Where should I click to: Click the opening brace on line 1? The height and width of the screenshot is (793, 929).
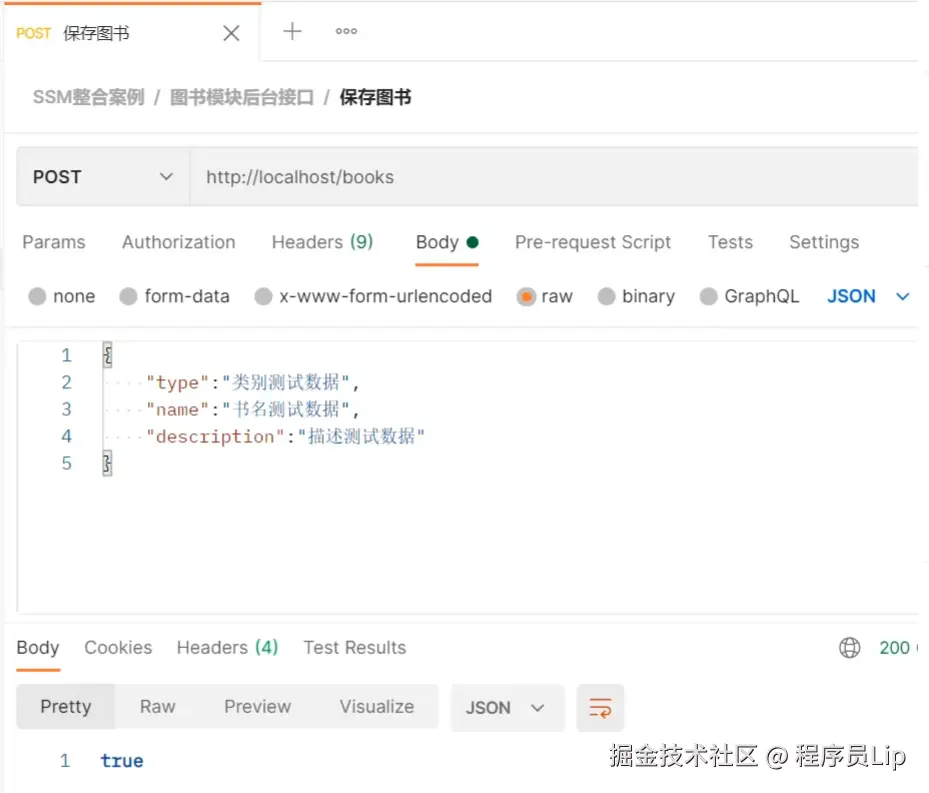107,355
